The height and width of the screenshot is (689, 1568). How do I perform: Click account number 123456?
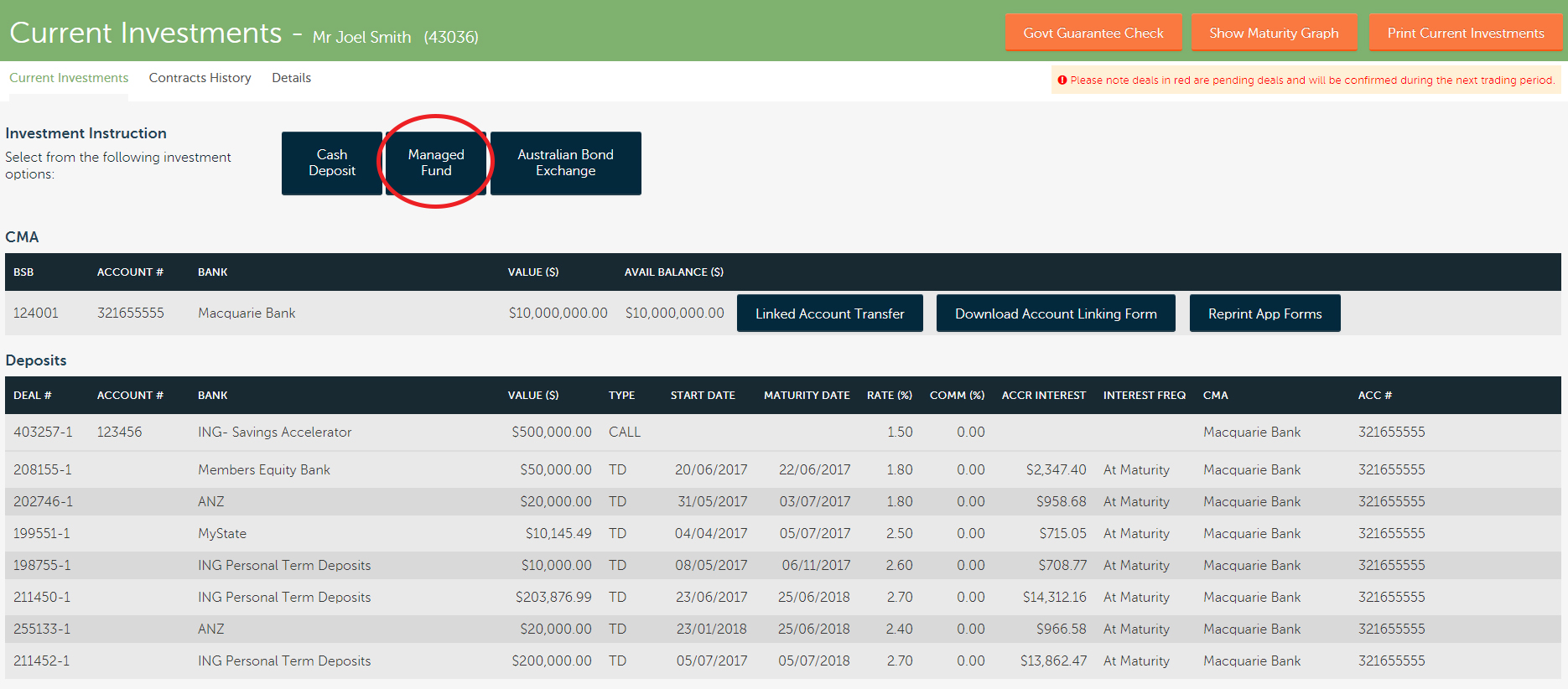point(120,432)
